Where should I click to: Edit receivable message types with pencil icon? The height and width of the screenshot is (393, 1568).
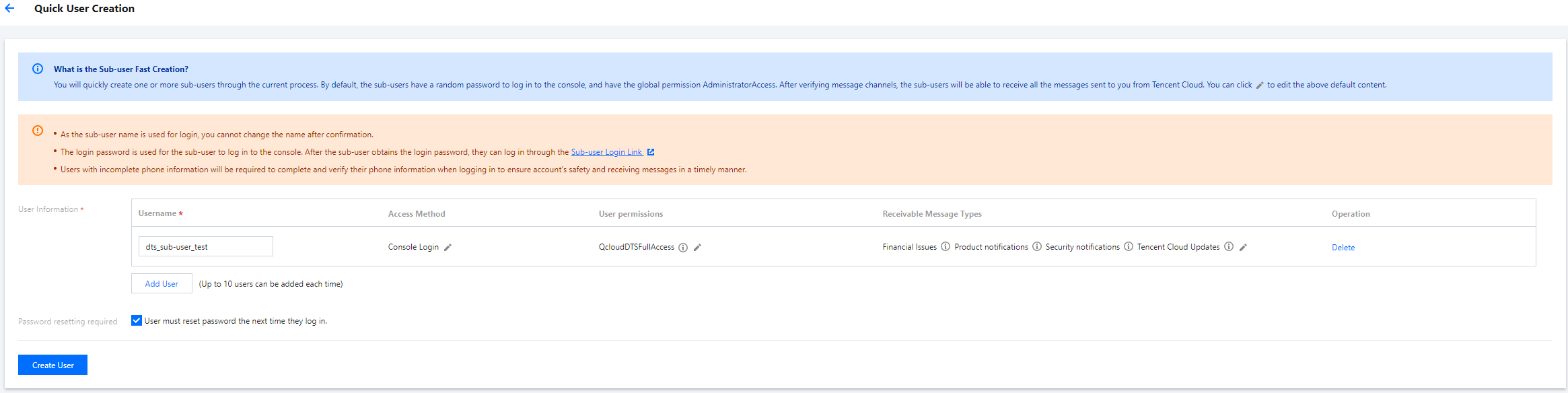pos(1244,248)
